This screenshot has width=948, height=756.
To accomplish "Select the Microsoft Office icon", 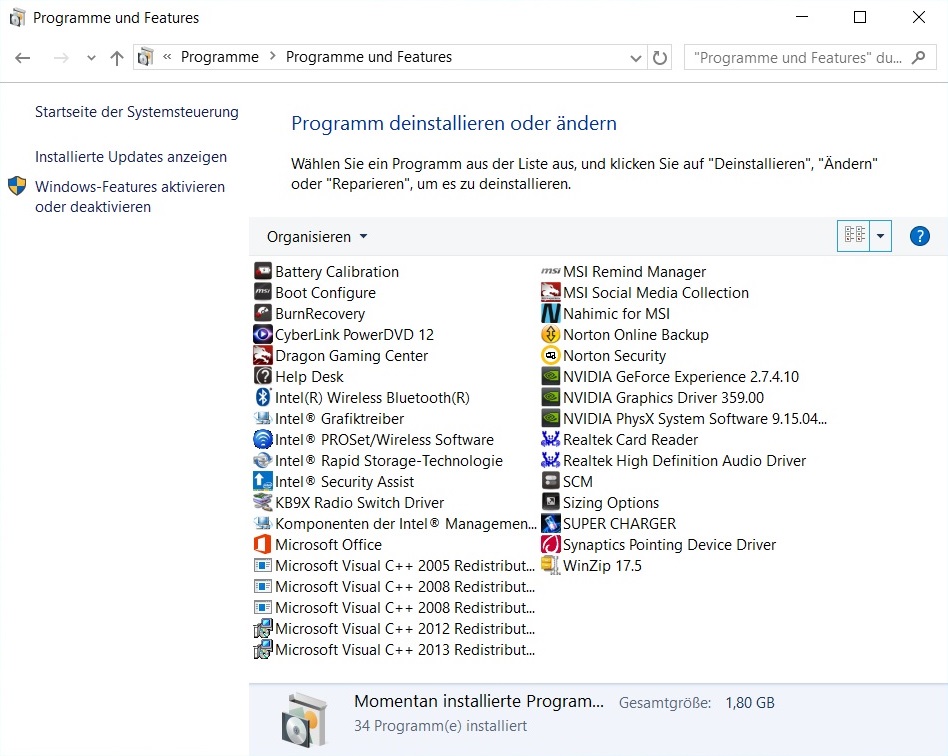I will tap(262, 544).
